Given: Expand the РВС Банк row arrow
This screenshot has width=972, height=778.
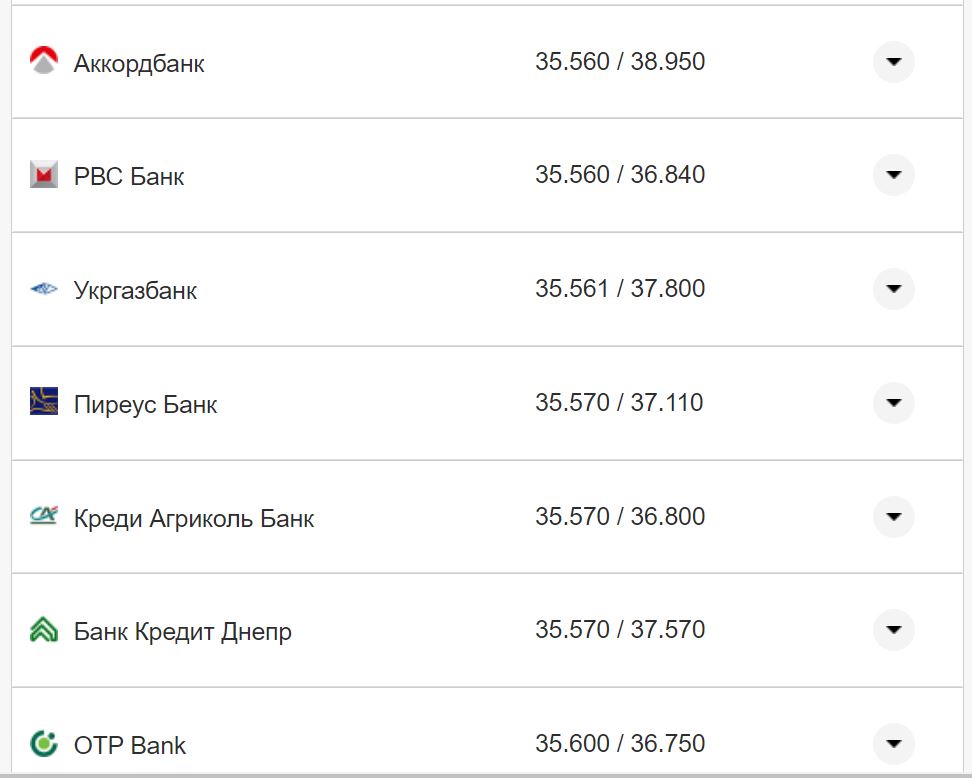Looking at the screenshot, I should click(893, 175).
